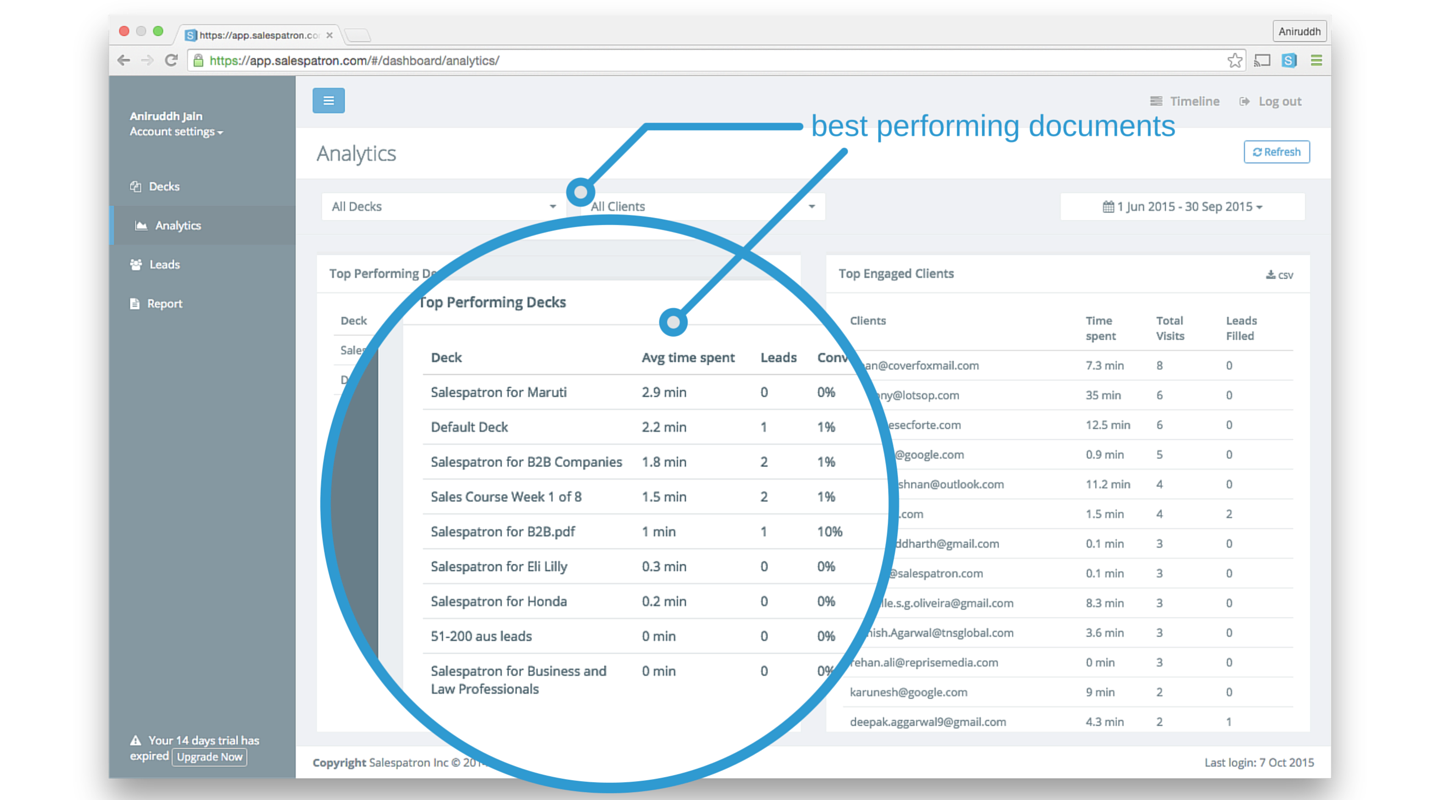Click the log out arrow icon
Viewport: 1440px width, 800px height.
(1244, 101)
